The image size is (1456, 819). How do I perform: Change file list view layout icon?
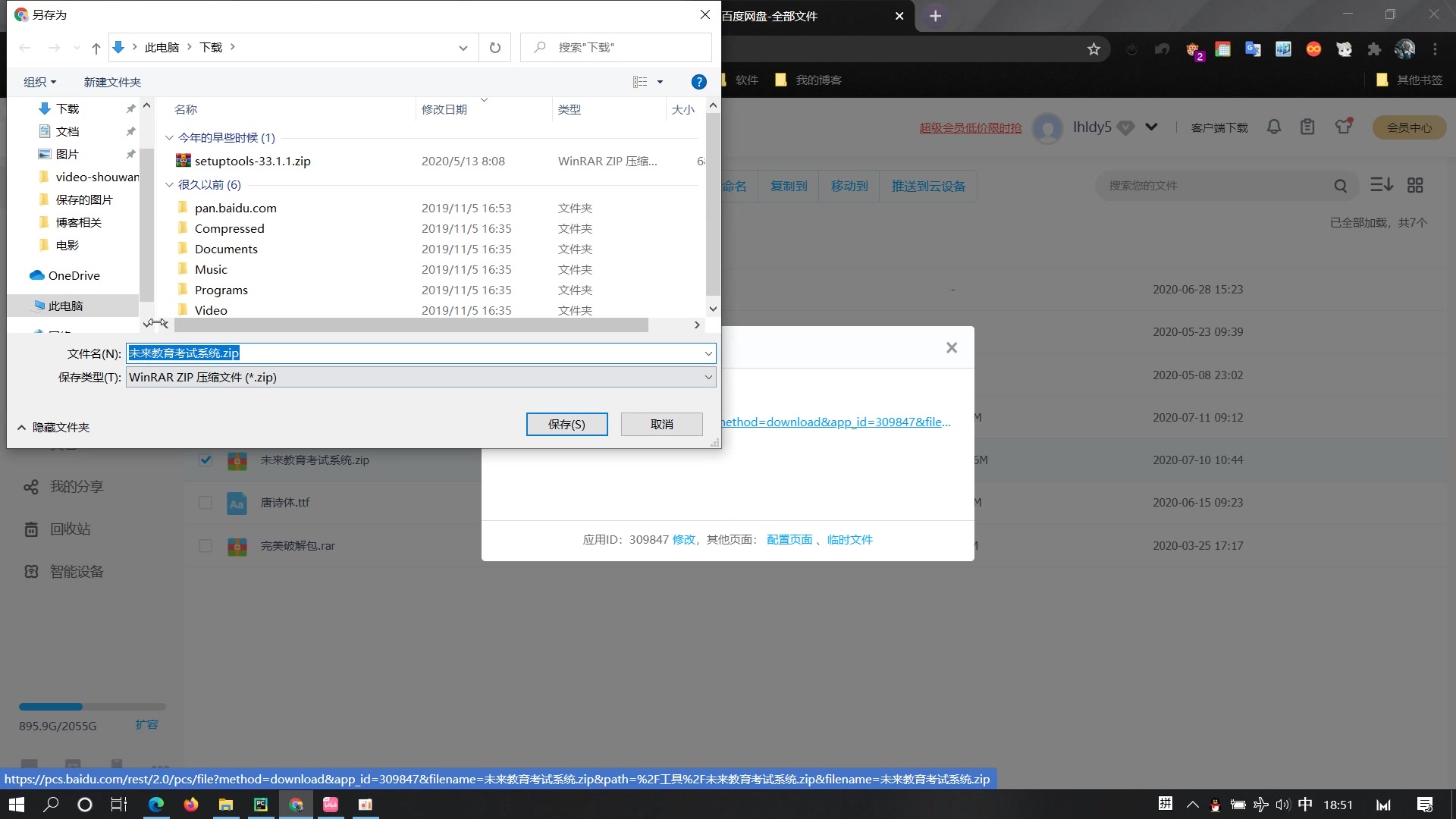[640, 82]
